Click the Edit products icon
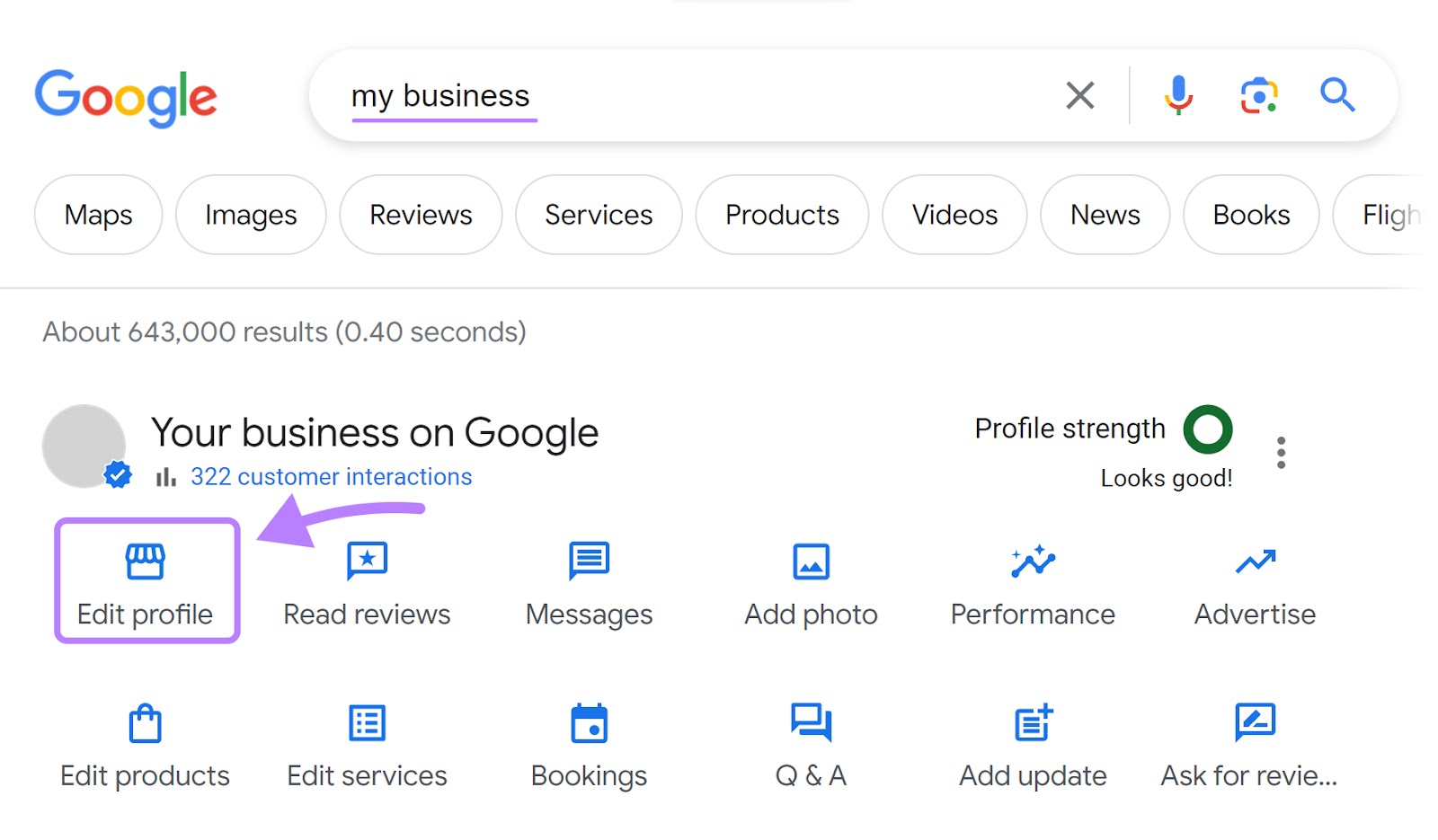This screenshot has height=840, width=1438. tap(146, 742)
